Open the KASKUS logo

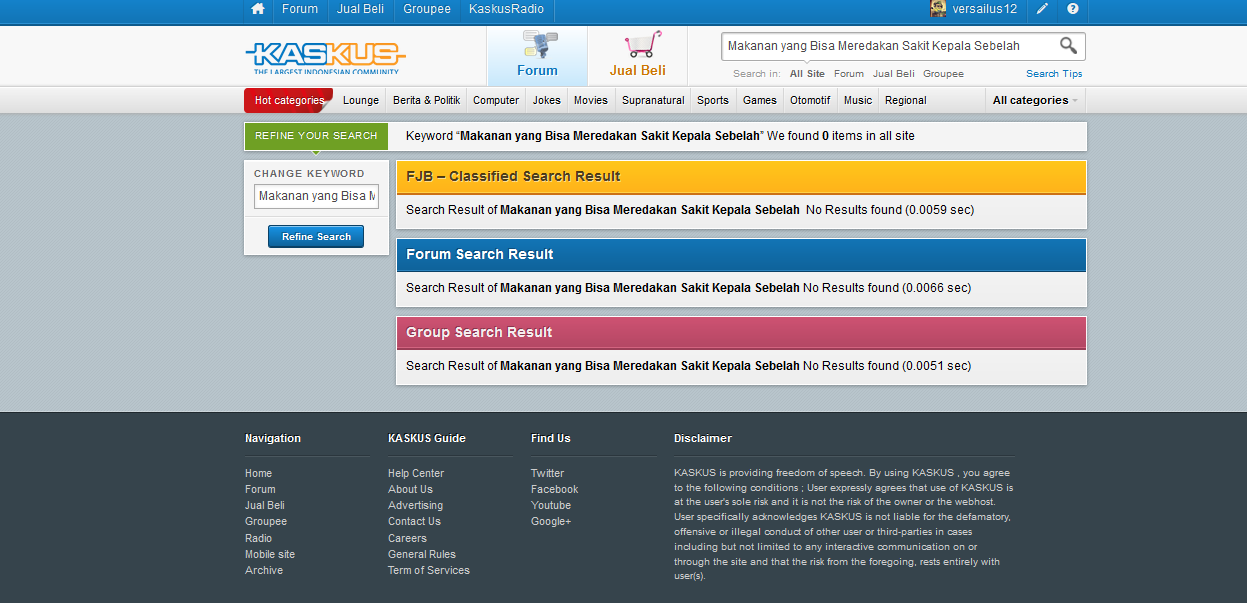pyautogui.click(x=325, y=56)
